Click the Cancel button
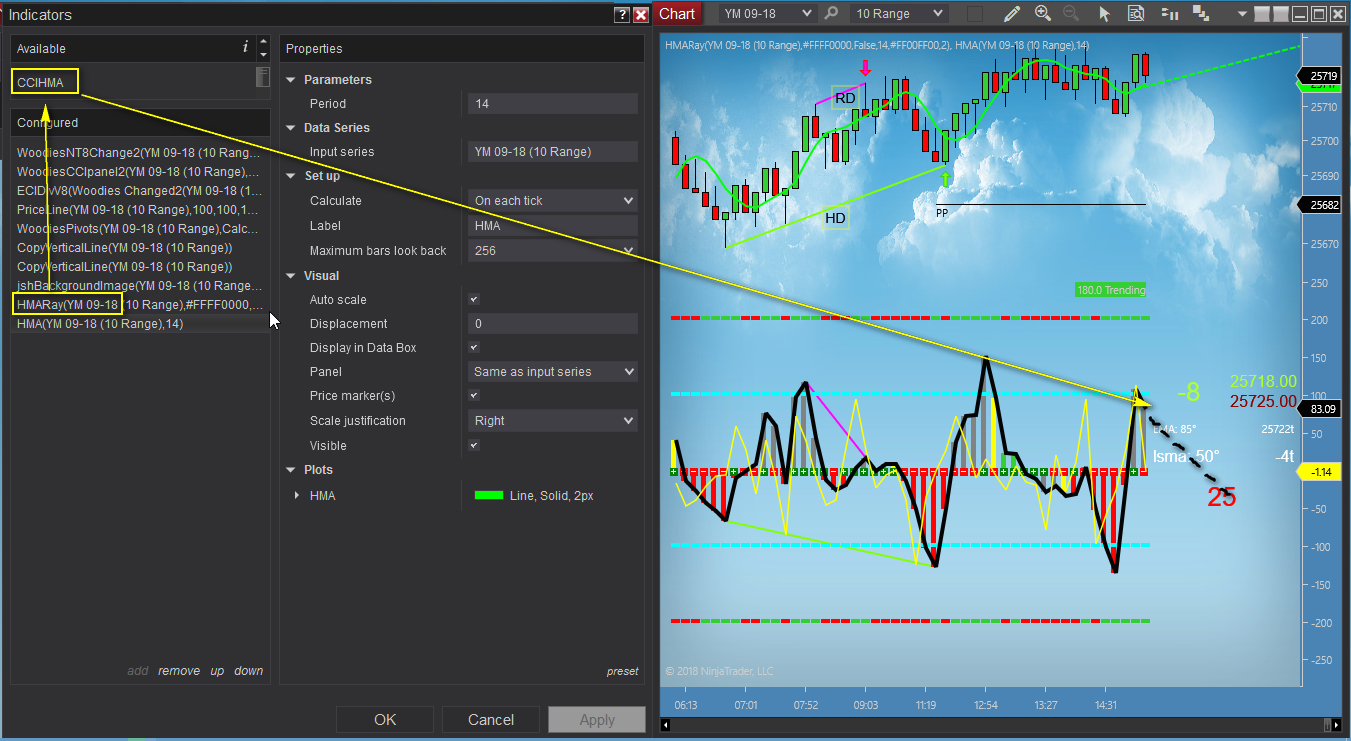1351x741 pixels. 491,719
